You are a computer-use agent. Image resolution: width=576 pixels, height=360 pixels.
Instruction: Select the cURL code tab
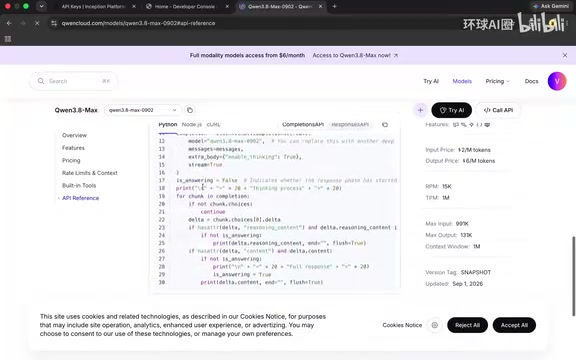(x=213, y=125)
